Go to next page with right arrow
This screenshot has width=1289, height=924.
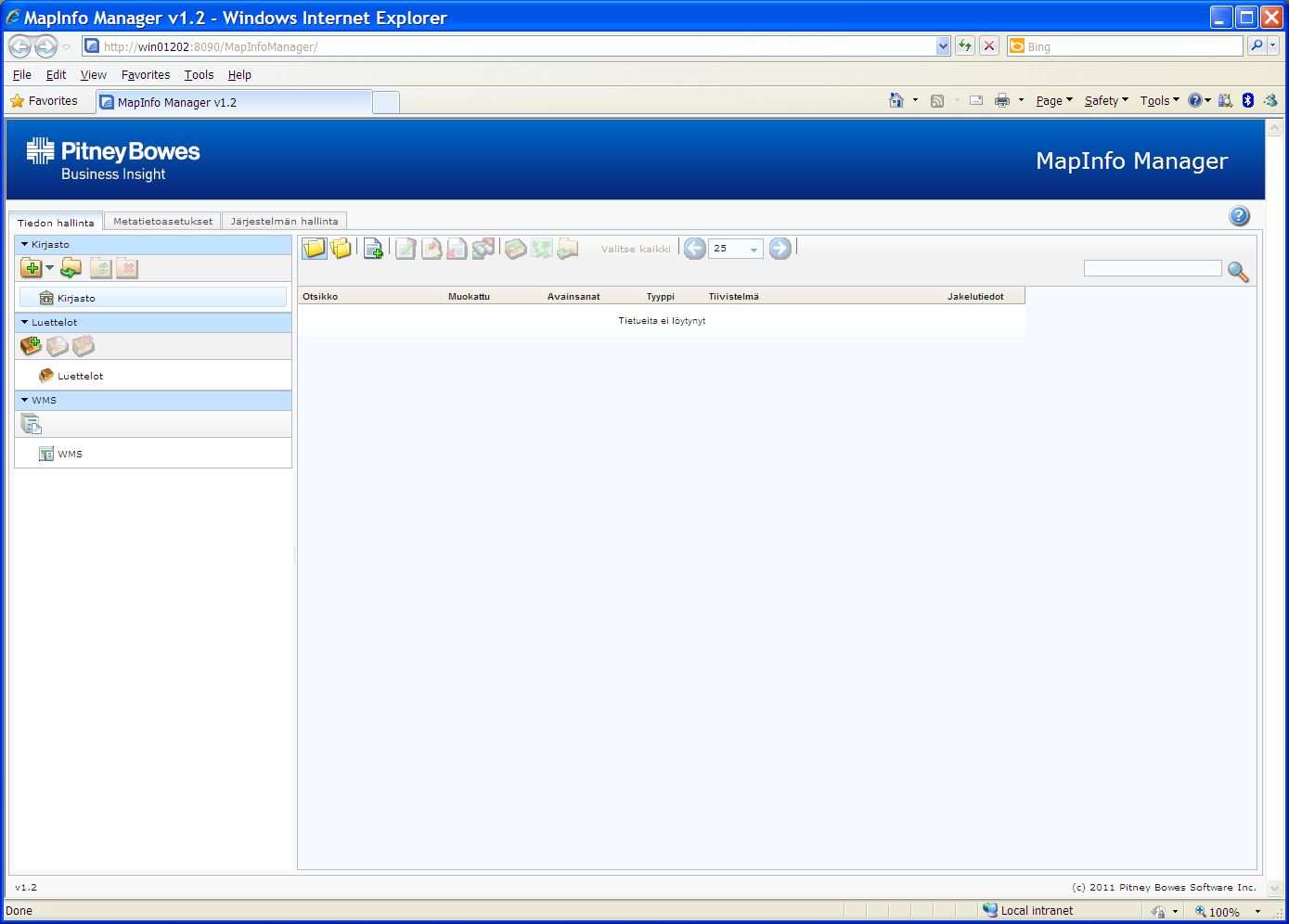[x=780, y=248]
